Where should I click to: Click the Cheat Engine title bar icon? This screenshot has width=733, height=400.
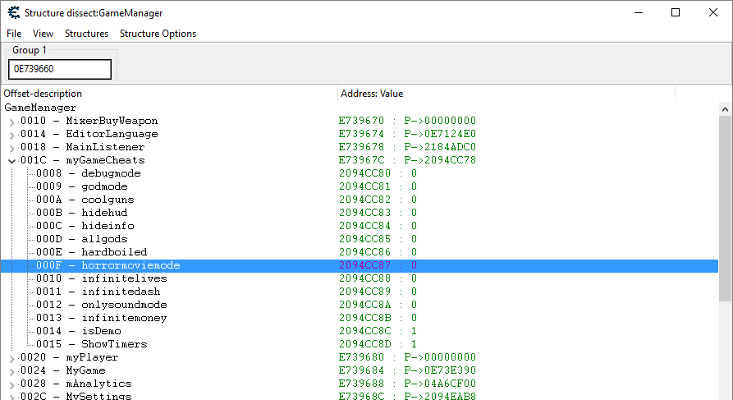tap(13, 12)
